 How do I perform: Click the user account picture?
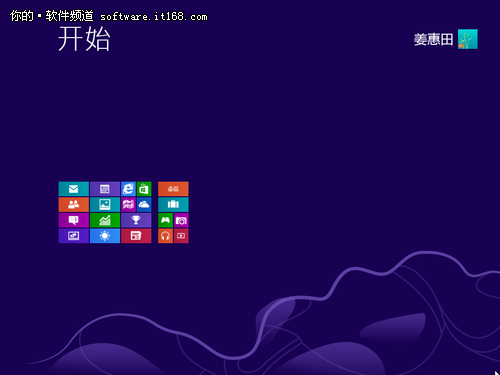[x=468, y=39]
